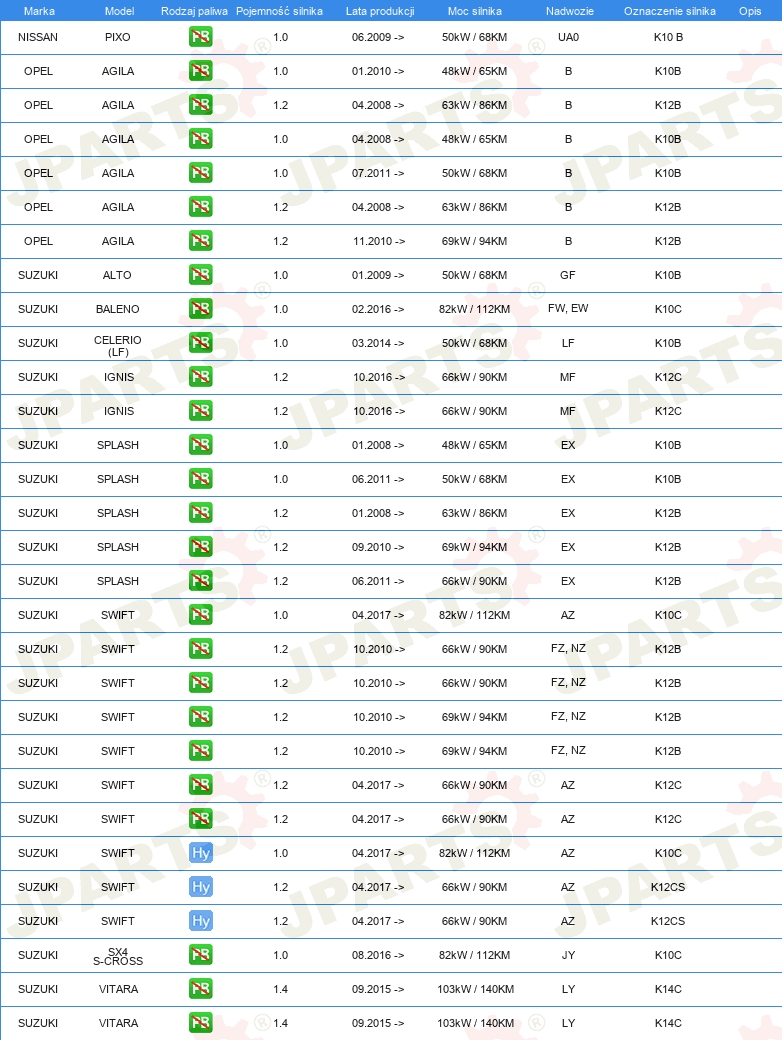The width and height of the screenshot is (782, 1040).
Task: Click the Hy hybrid icon for Swift K10C
Action: 200,853
